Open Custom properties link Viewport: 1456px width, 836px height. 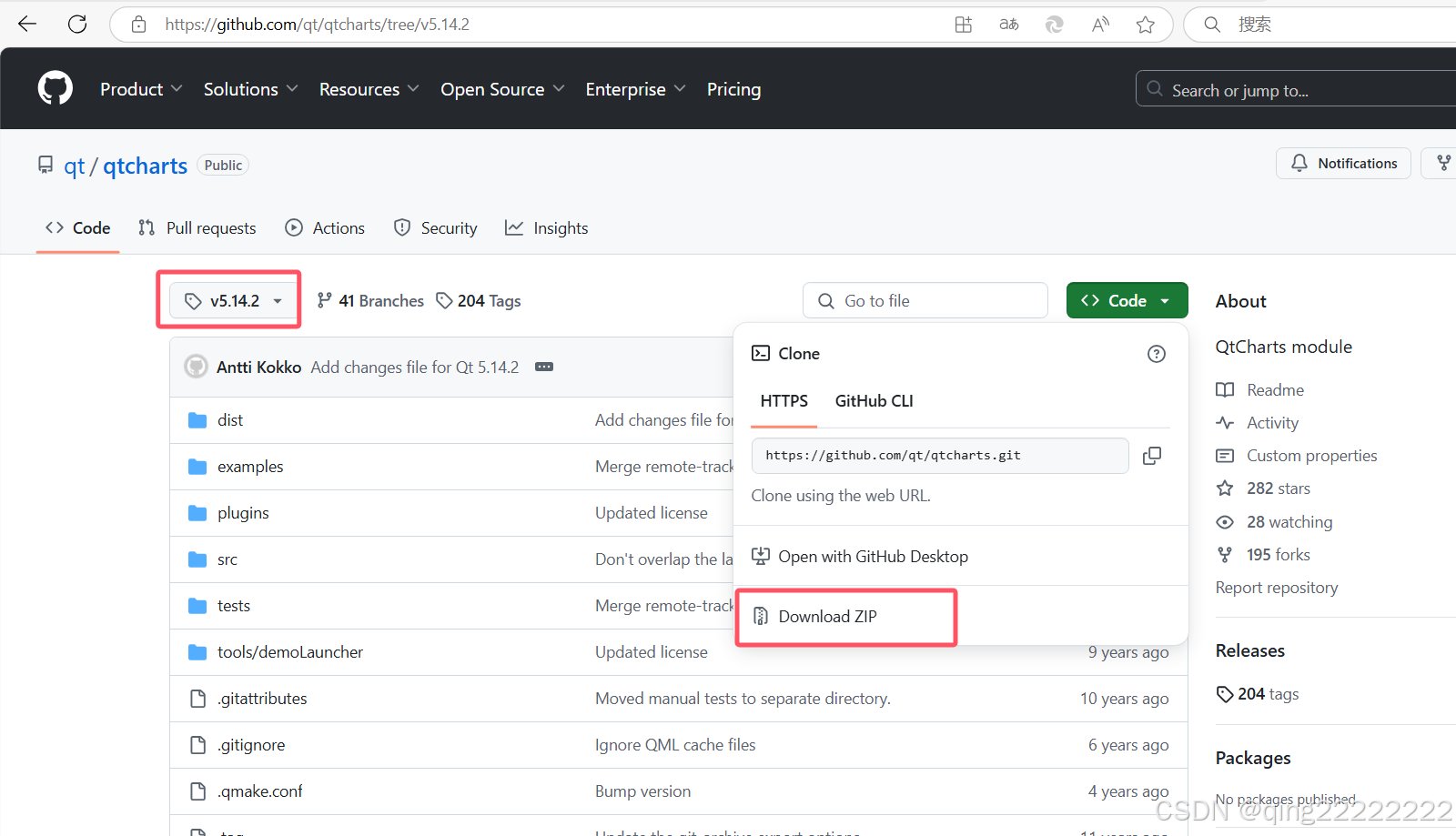click(1297, 456)
